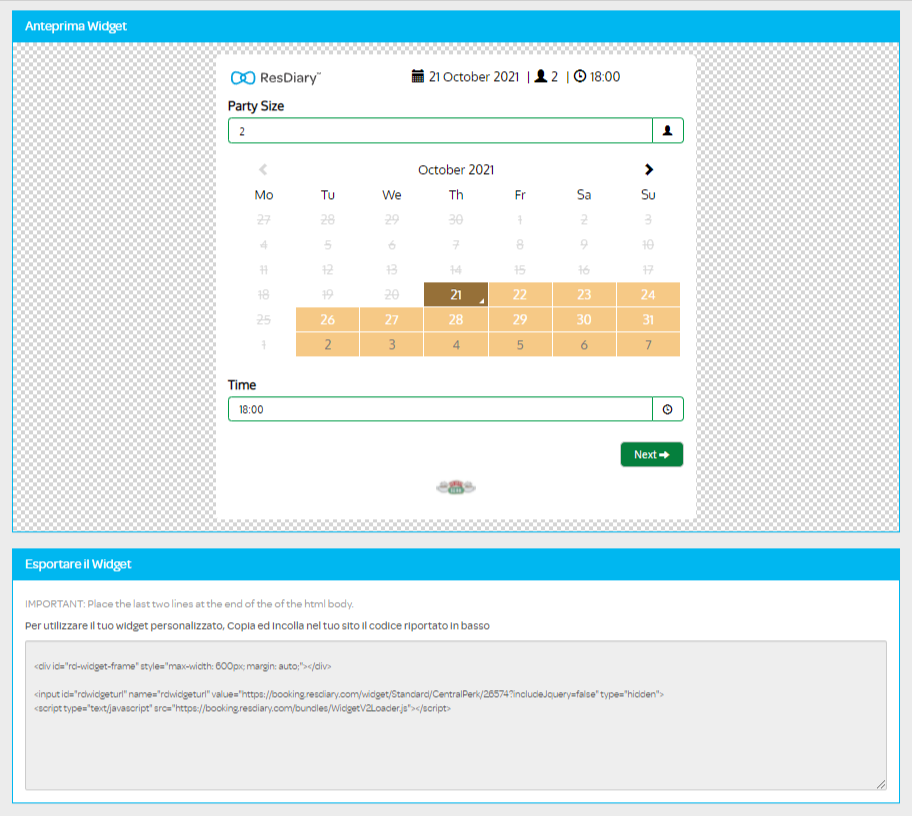Select October 26 in the calendar
Screen dimensions: 912x816
[327, 319]
